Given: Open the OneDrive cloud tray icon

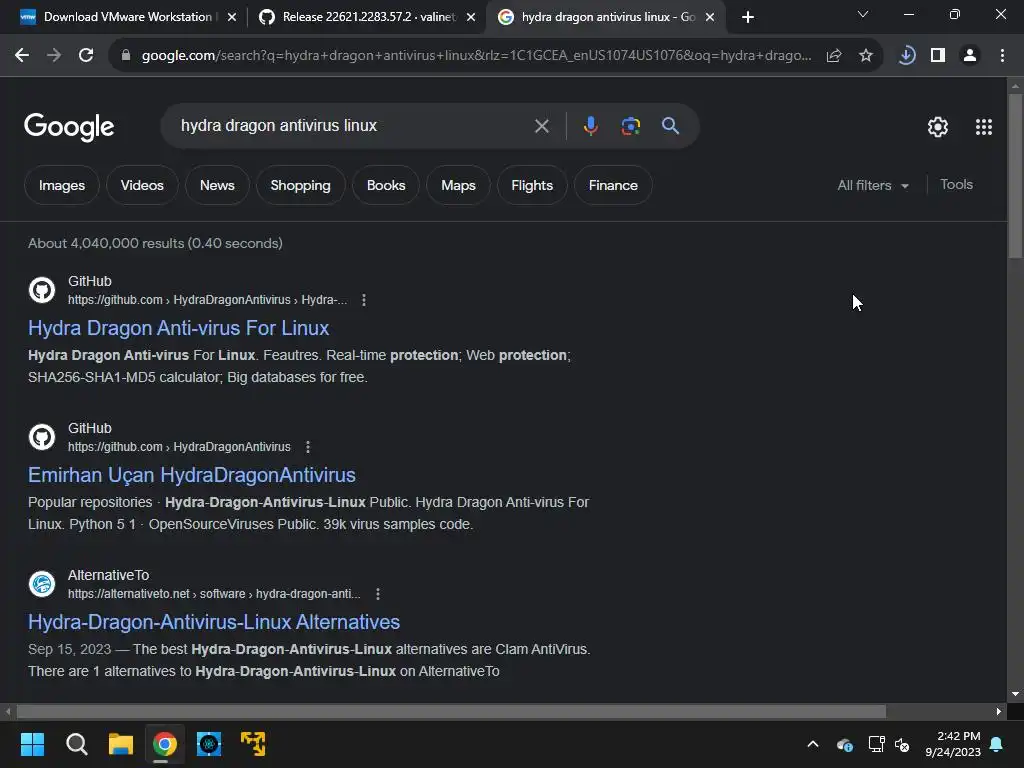Looking at the screenshot, I should [845, 744].
